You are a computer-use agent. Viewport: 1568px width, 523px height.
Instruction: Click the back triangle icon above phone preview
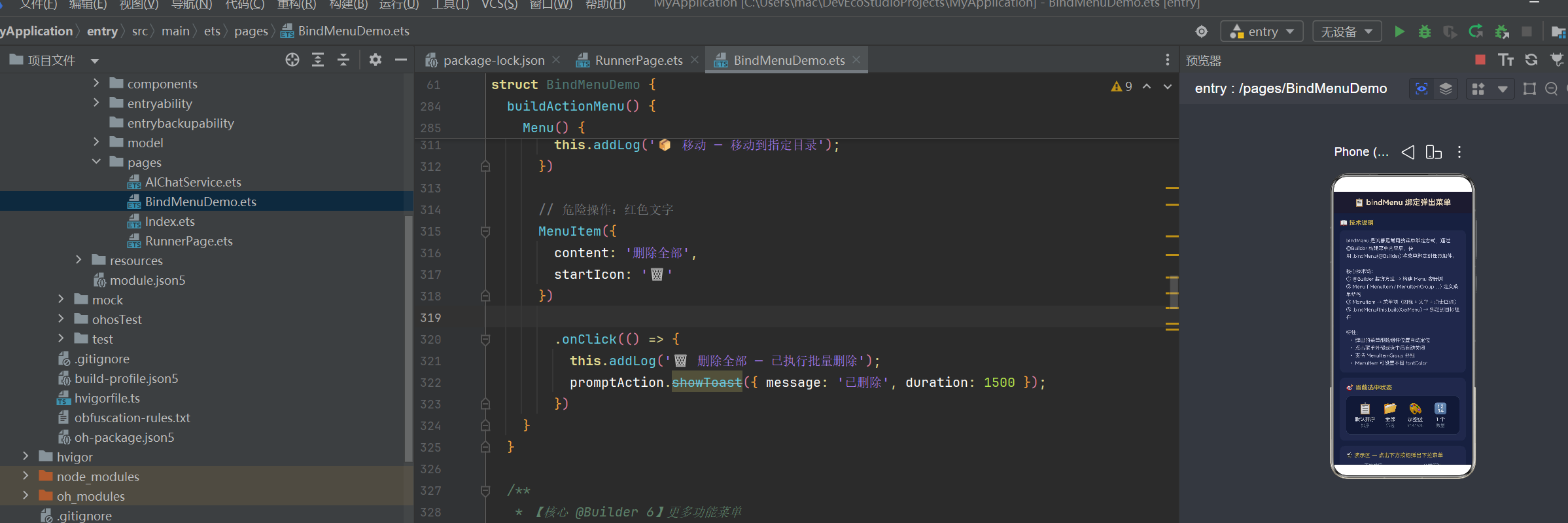pos(1408,152)
